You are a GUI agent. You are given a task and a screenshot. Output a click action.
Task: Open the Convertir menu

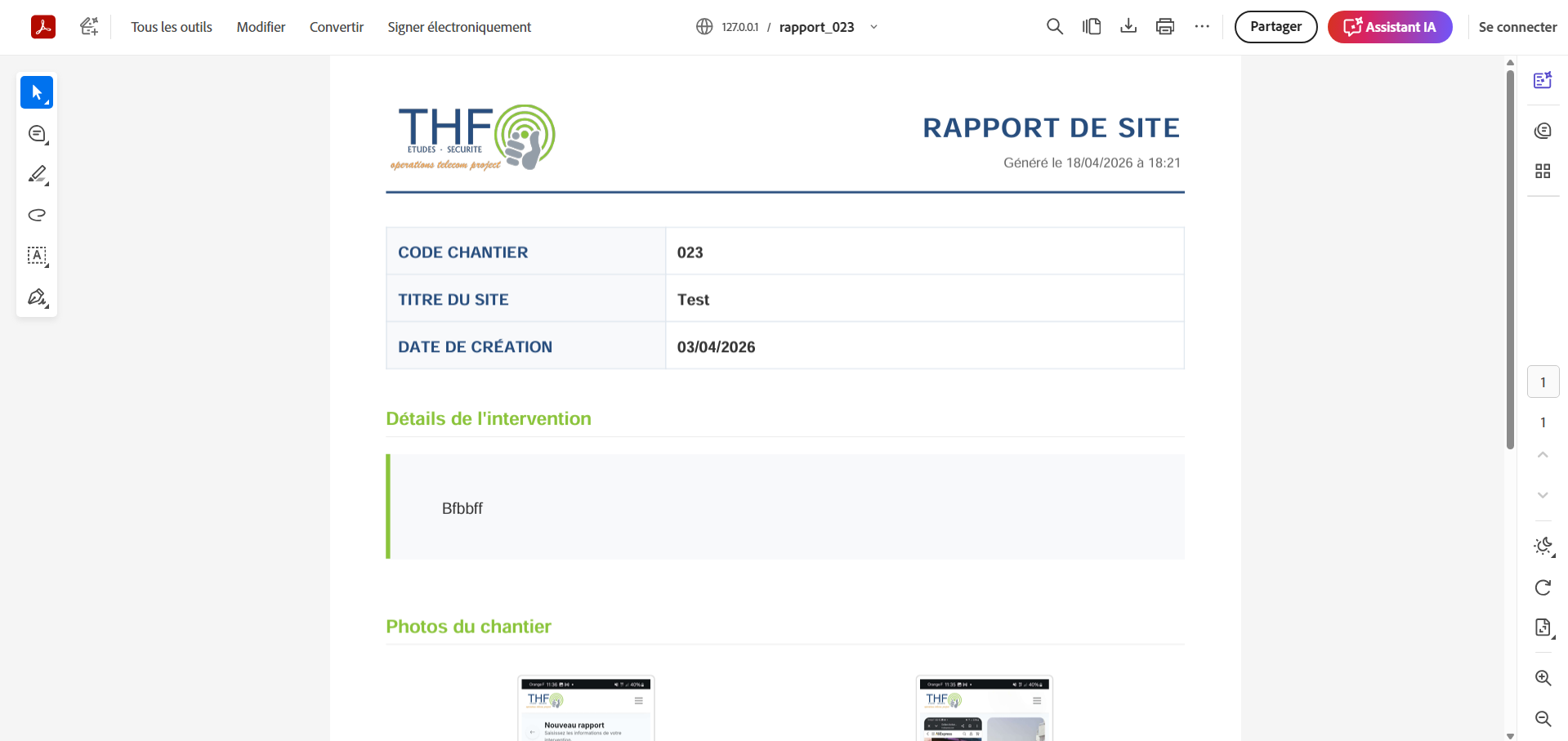[336, 26]
